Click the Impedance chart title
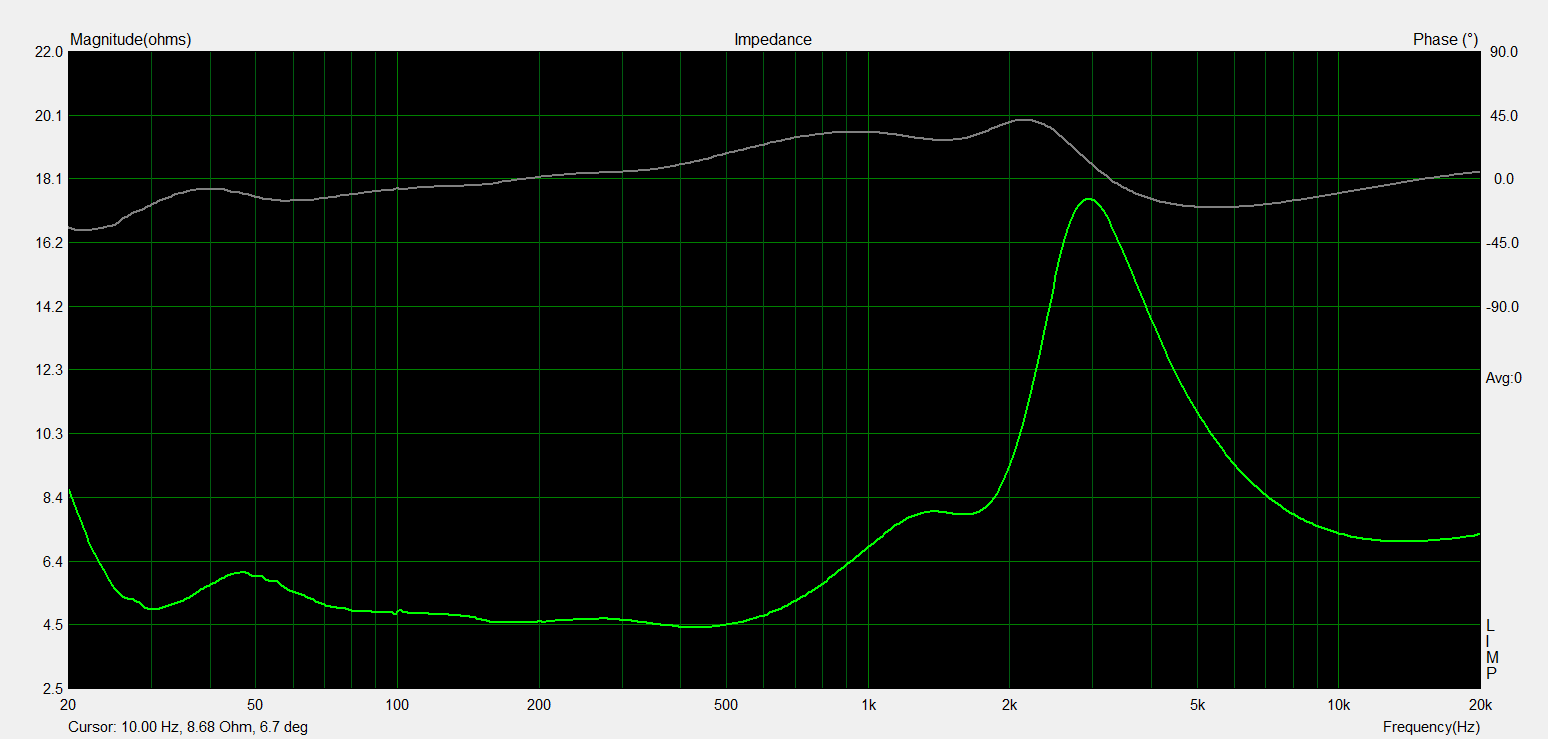Screen dimensions: 1548x739 773,40
